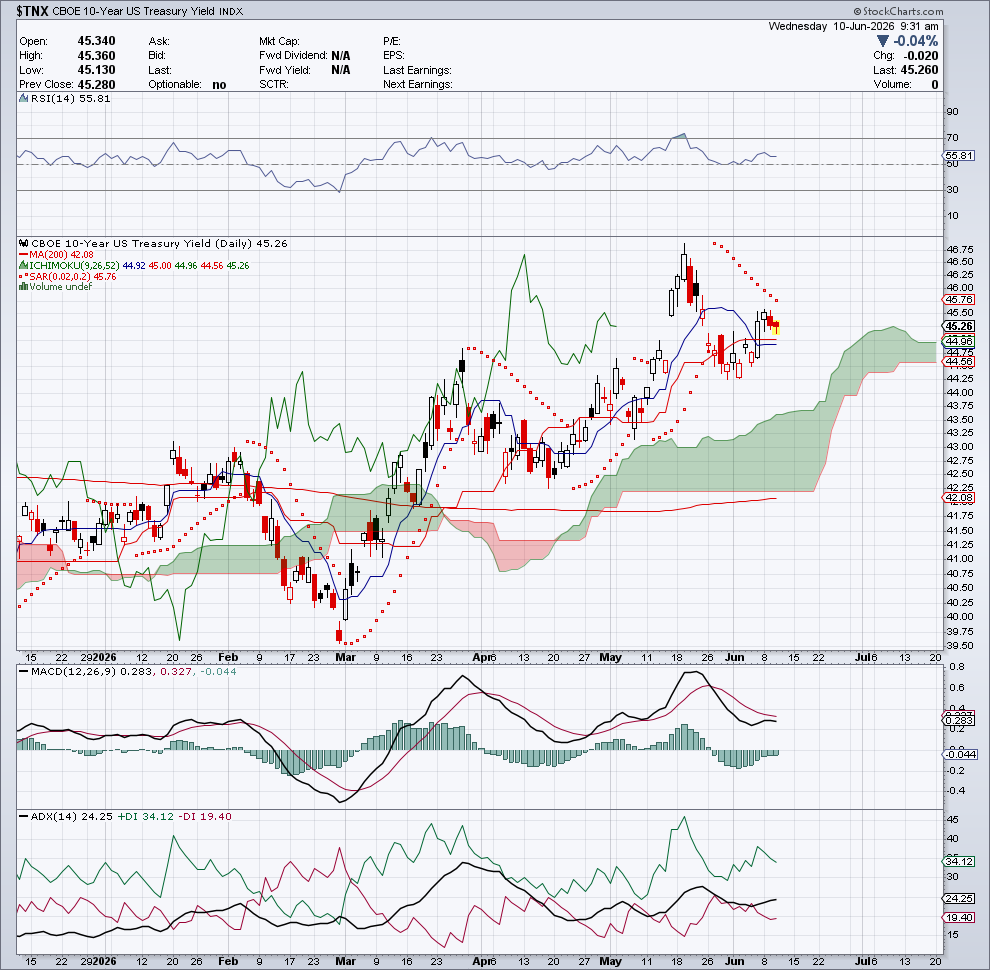Click the 24.25 ADX axis value tag

coord(959,898)
